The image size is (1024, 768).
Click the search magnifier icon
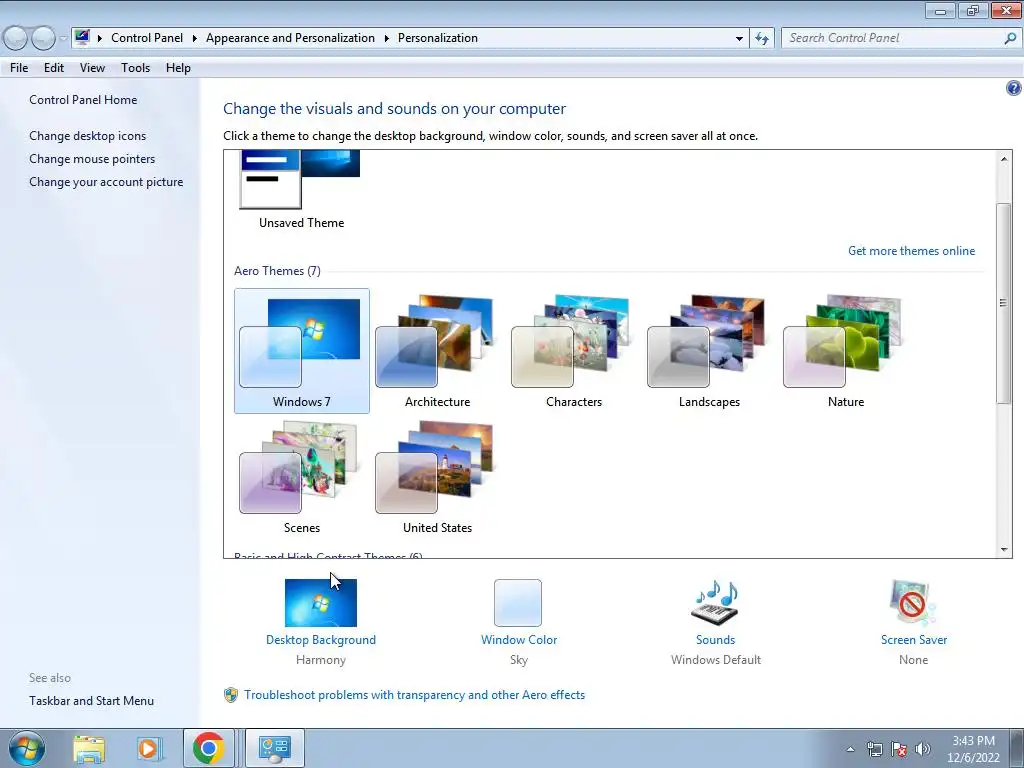pyautogui.click(x=1010, y=39)
